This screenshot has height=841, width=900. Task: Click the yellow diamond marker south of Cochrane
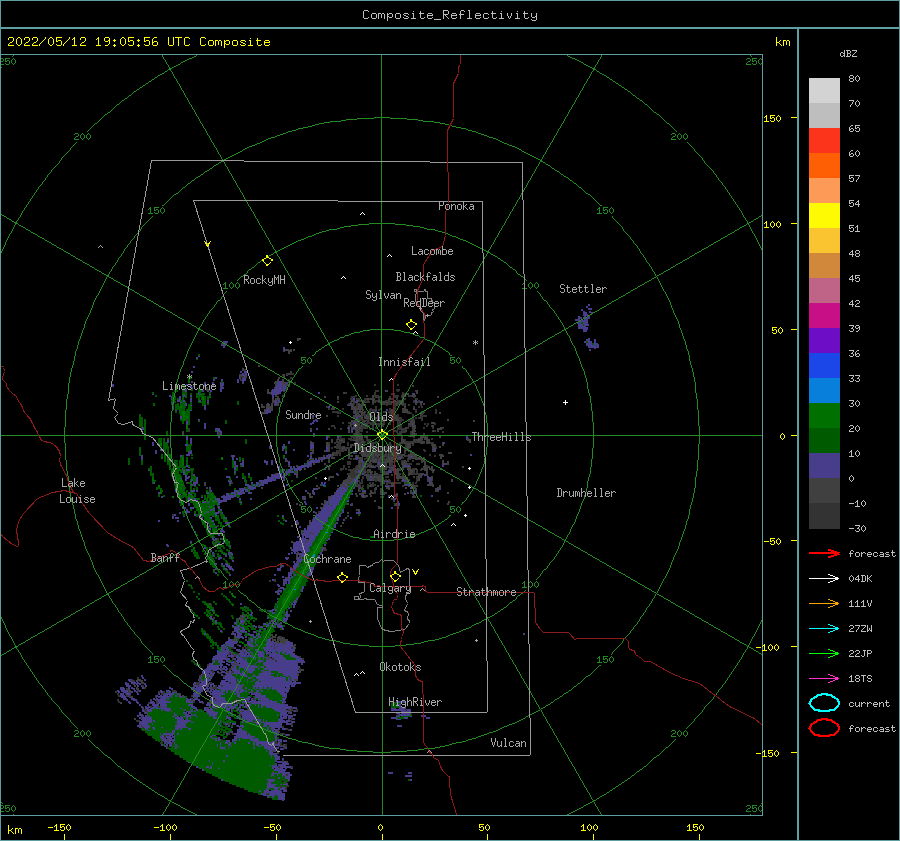pos(343,577)
